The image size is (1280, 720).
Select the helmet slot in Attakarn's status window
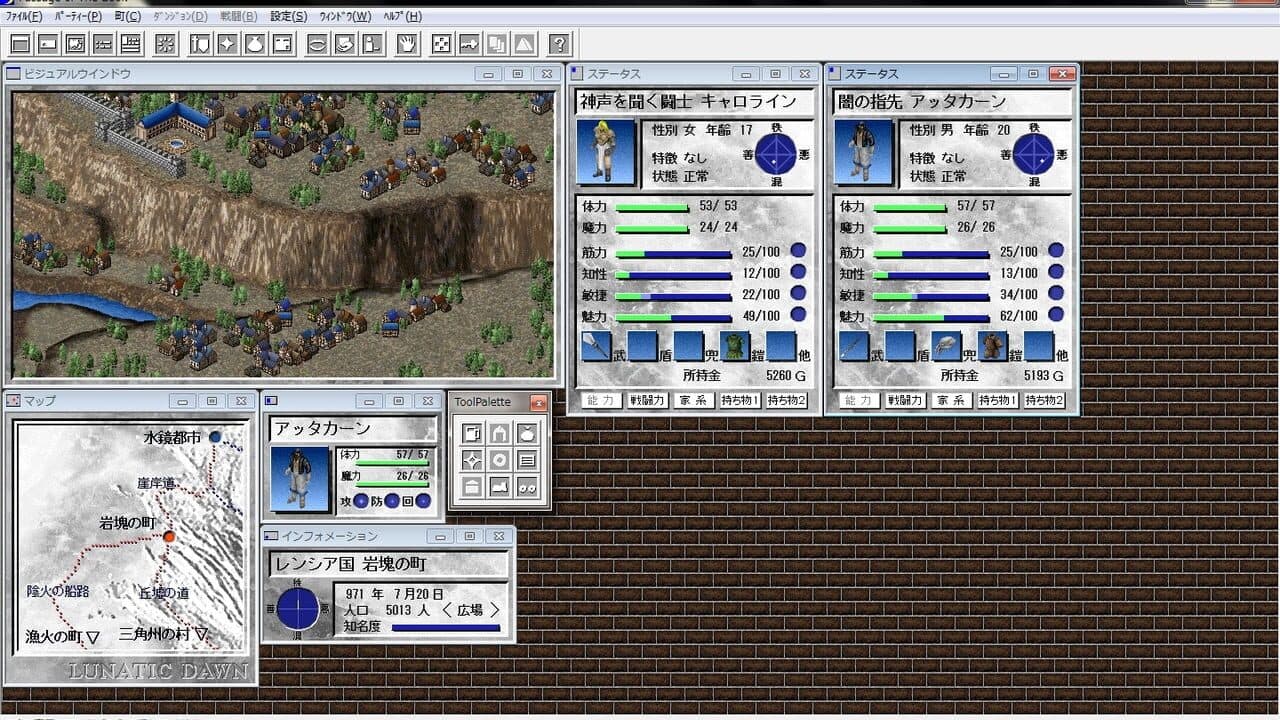(946, 346)
